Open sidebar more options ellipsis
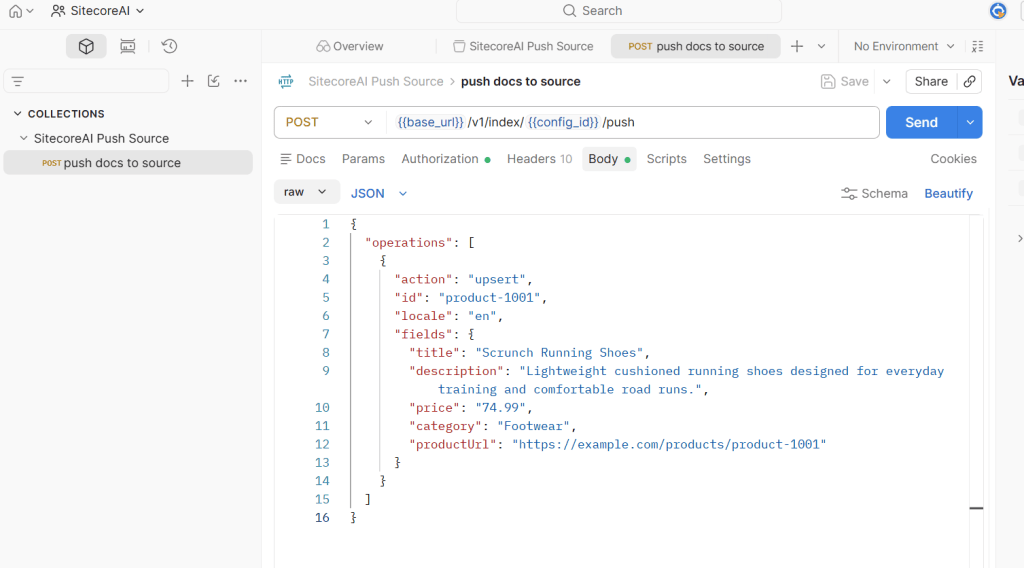The image size is (1024, 568). 240,81
